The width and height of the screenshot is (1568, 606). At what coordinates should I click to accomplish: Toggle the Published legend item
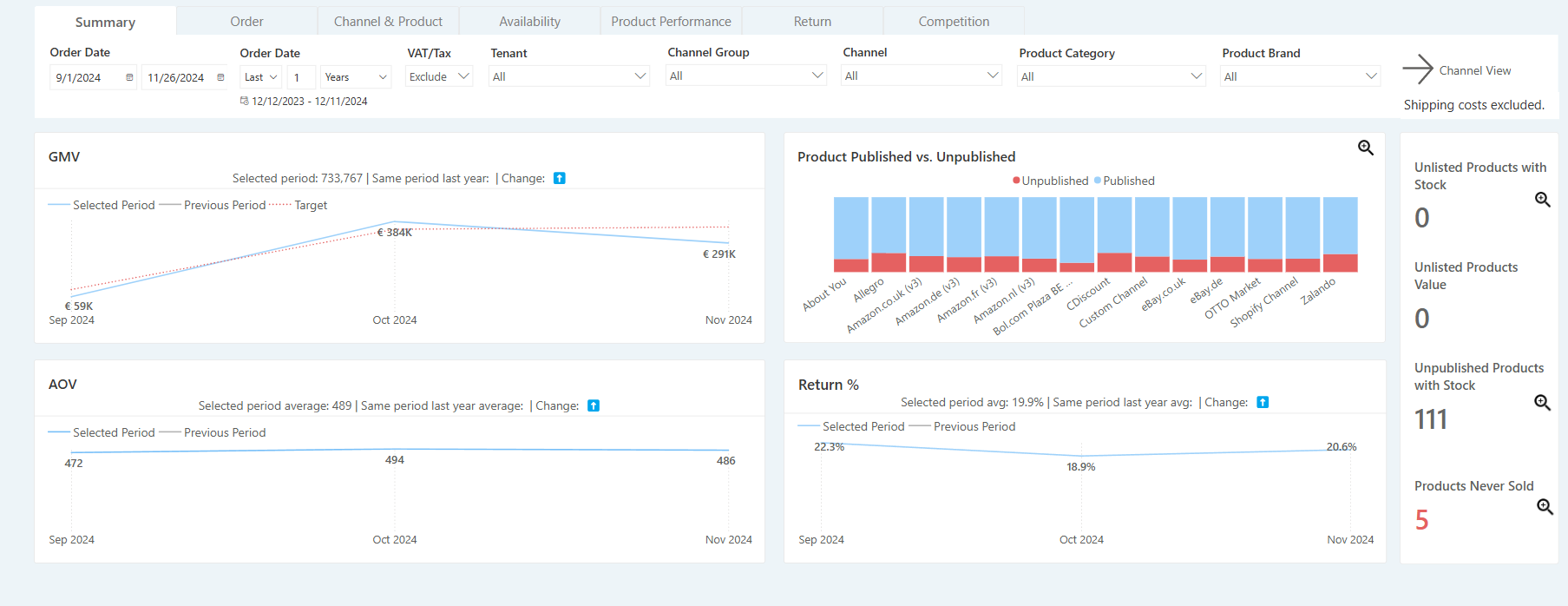tap(1128, 181)
